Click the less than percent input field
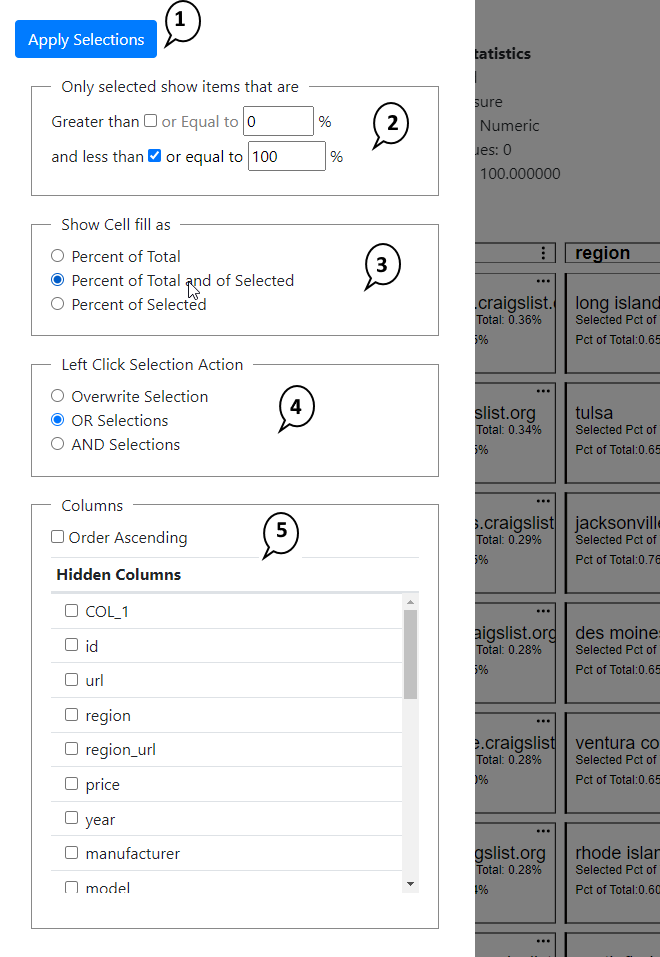 [285, 157]
